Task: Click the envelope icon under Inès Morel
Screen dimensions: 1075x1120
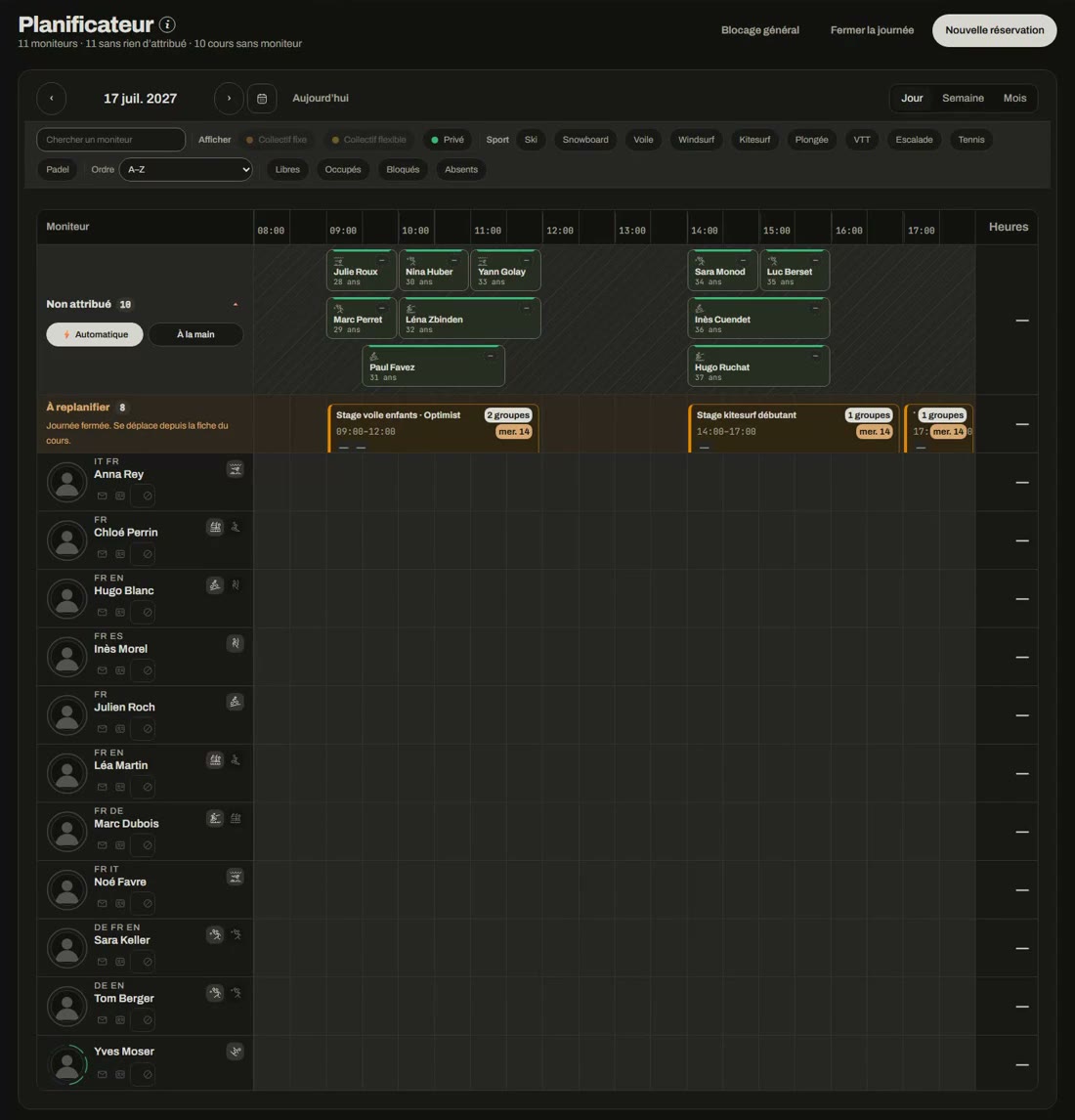Action: click(103, 670)
